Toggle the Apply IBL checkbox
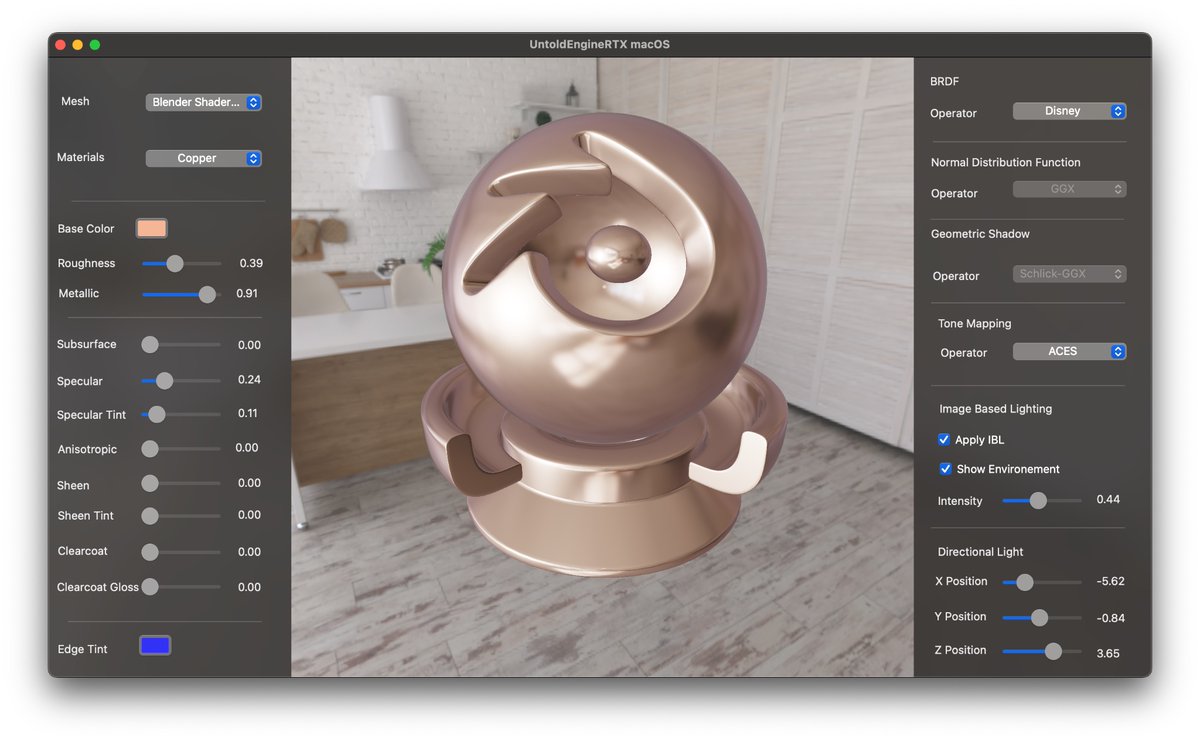This screenshot has width=1200, height=741. (944, 439)
